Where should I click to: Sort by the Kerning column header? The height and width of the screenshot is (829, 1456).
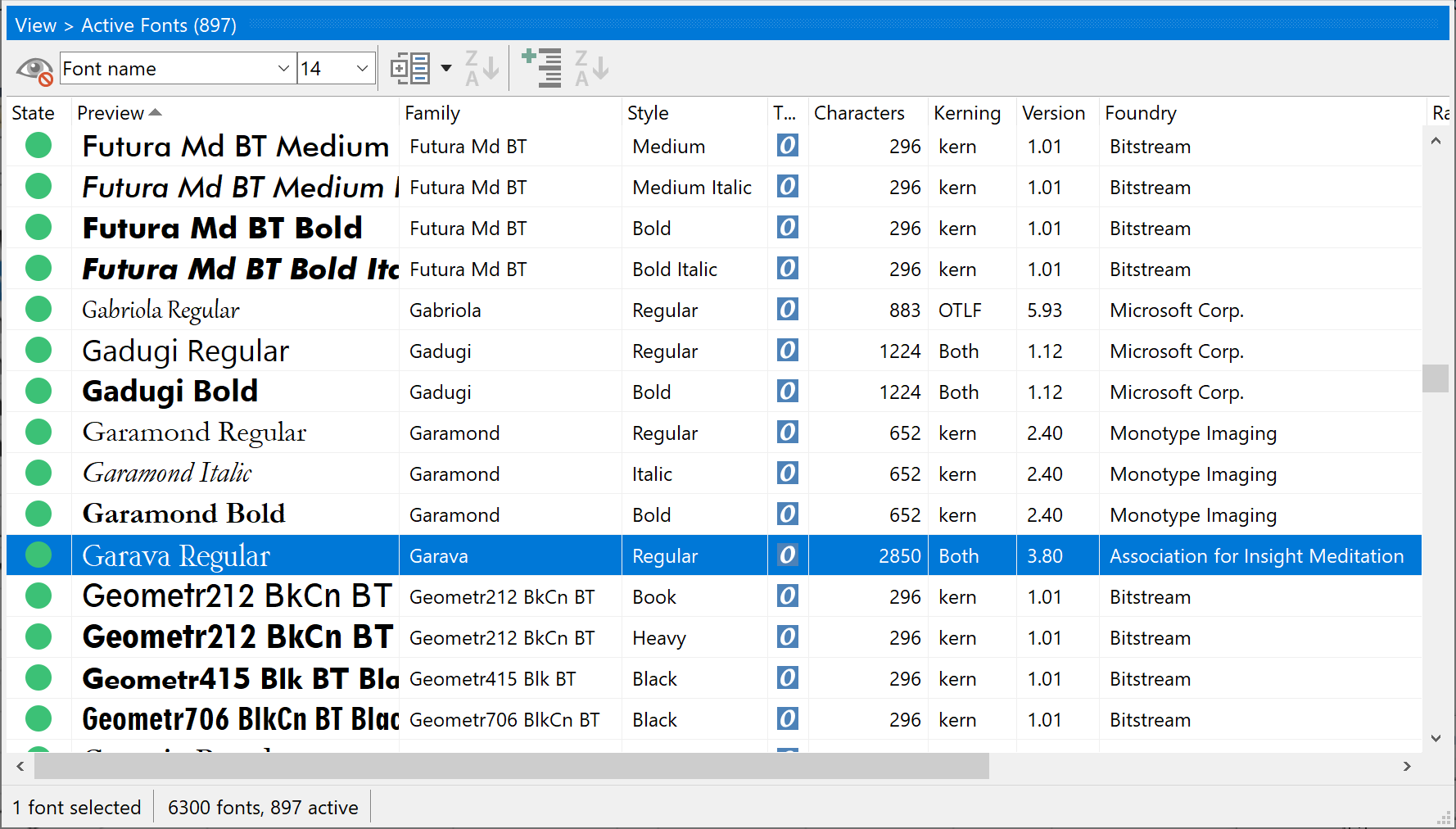click(972, 113)
